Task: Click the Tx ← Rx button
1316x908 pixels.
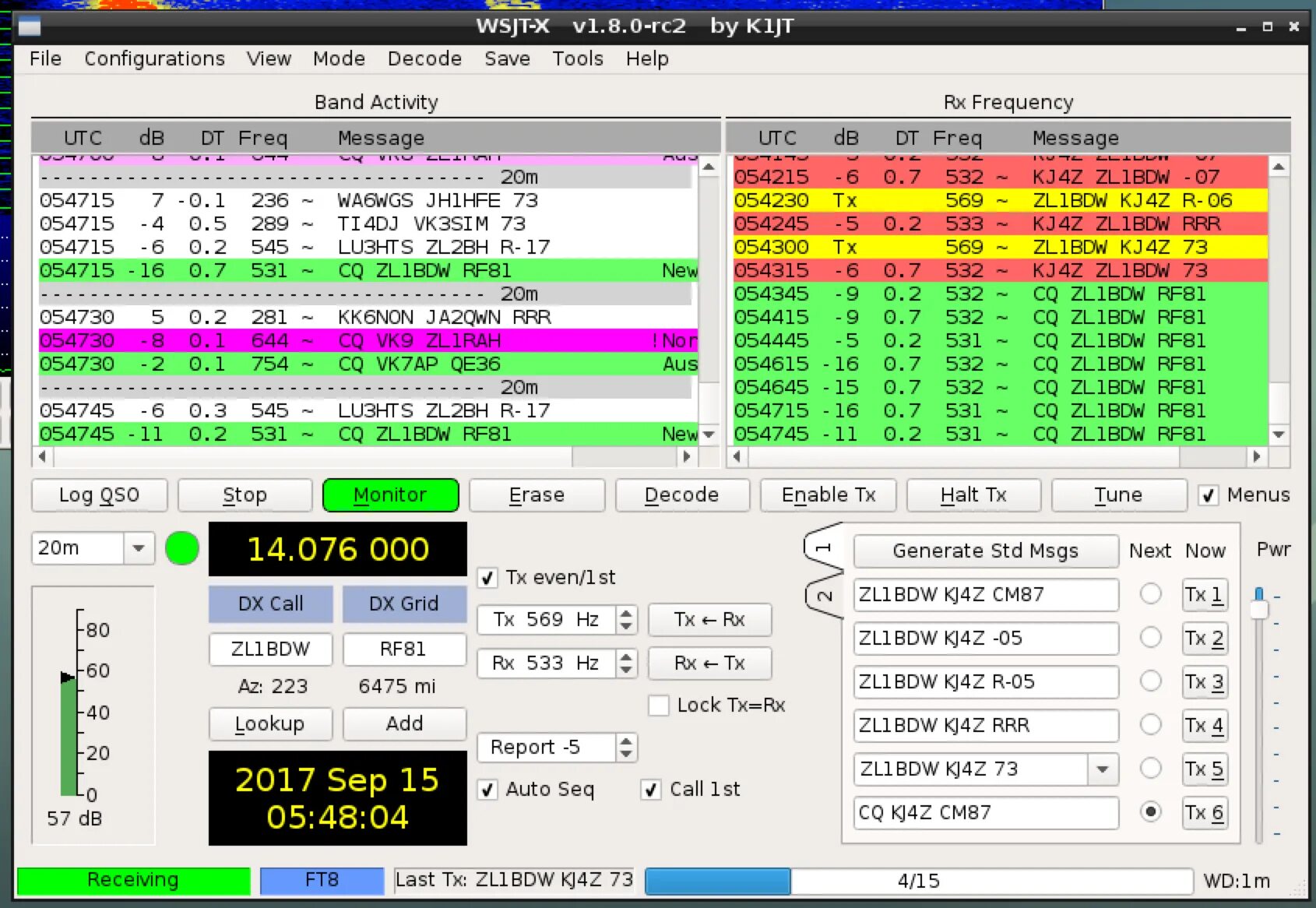Action: [709, 620]
